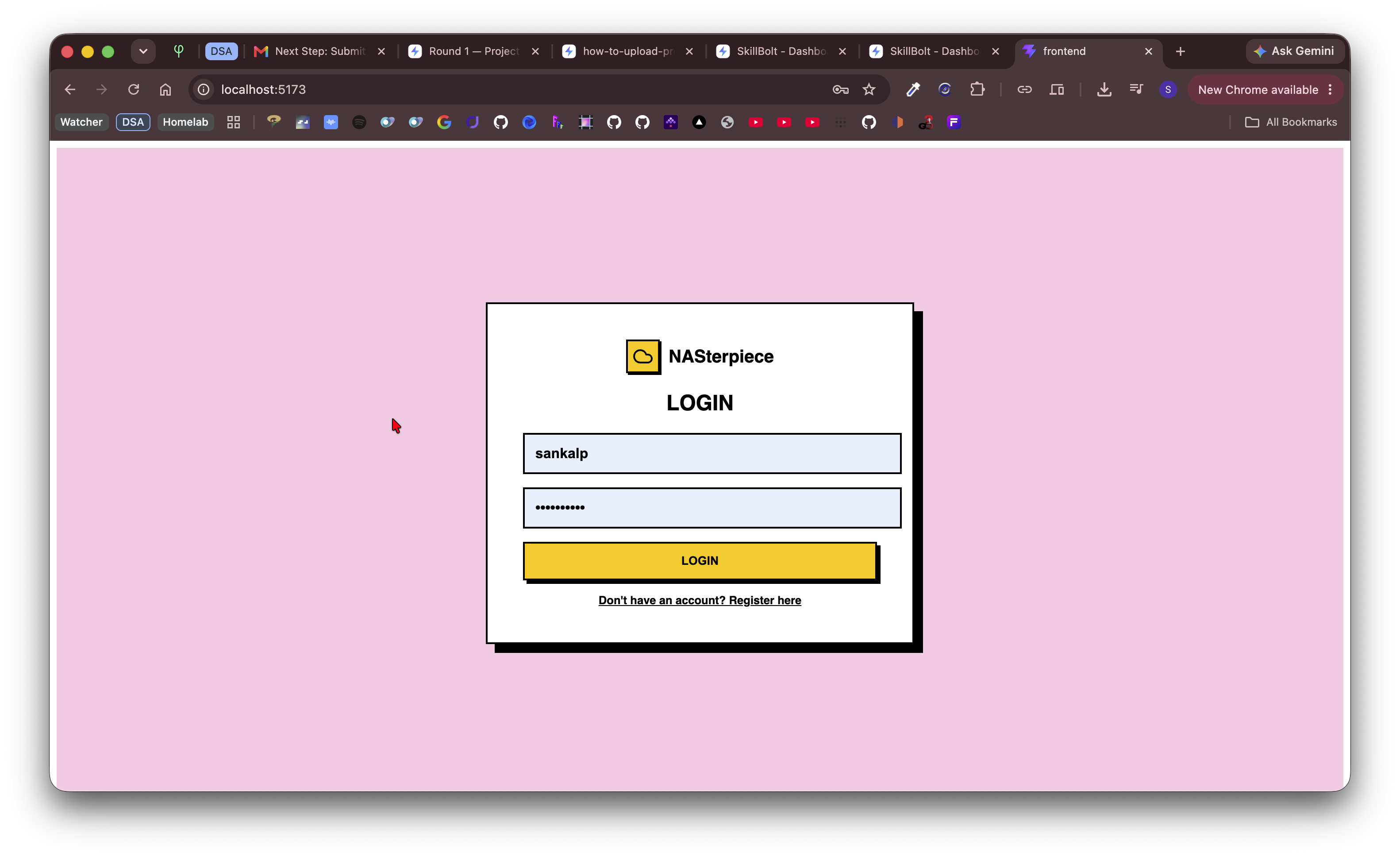The image size is (1400, 857).
Task: Open the purple F bookmark icon
Action: (x=954, y=122)
